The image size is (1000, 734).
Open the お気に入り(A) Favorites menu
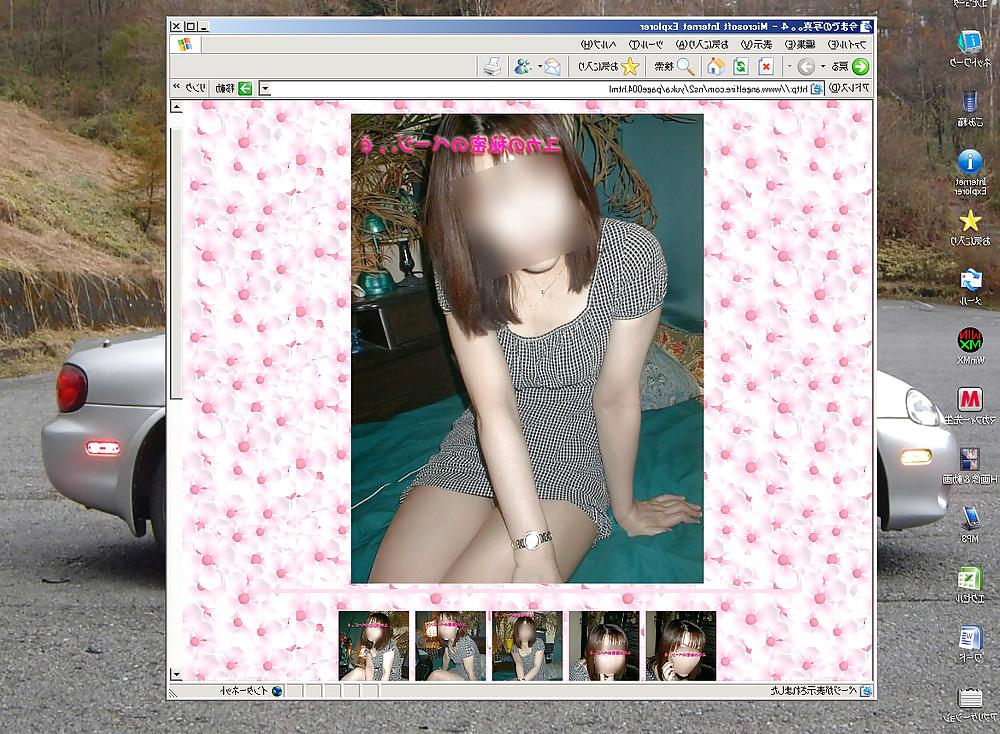702,45
